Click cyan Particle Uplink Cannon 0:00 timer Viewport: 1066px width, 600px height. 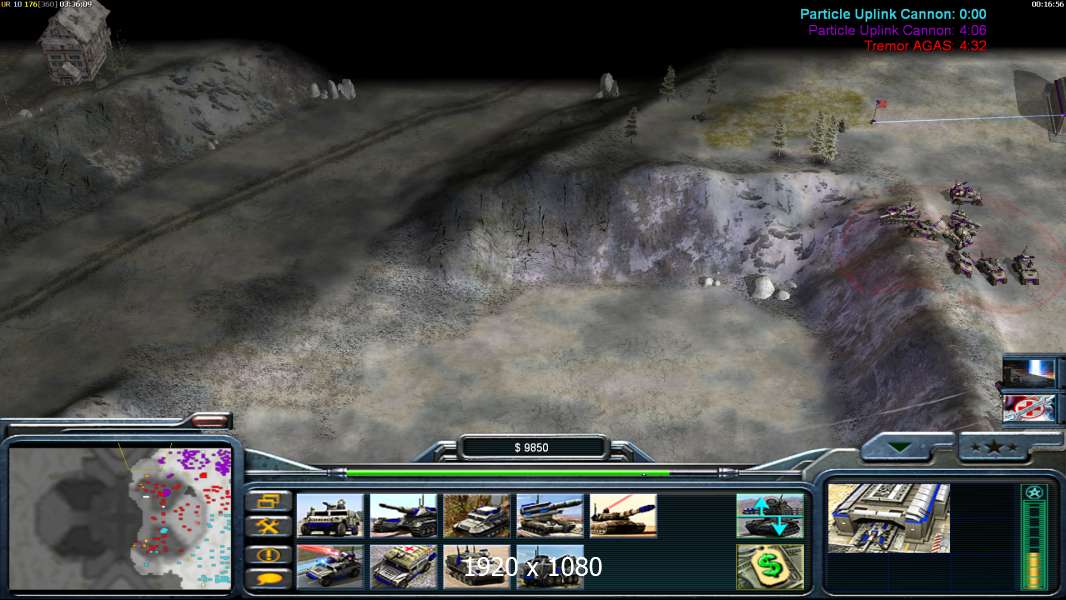[893, 14]
